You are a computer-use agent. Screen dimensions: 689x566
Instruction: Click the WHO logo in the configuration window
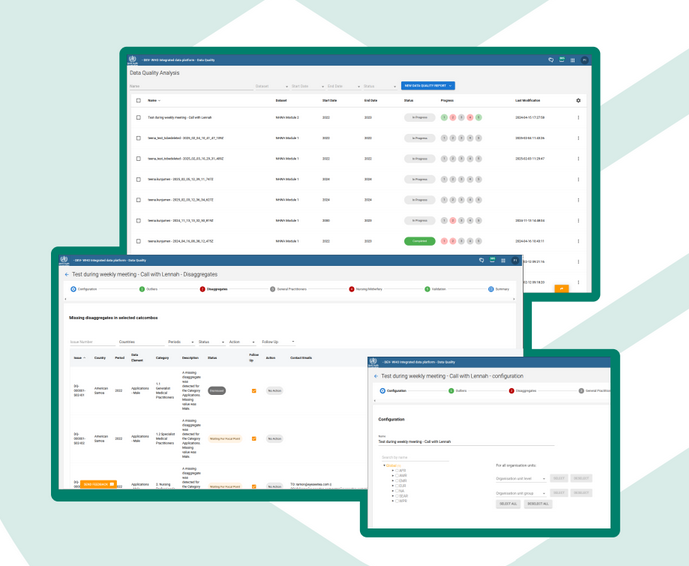[x=373, y=362]
